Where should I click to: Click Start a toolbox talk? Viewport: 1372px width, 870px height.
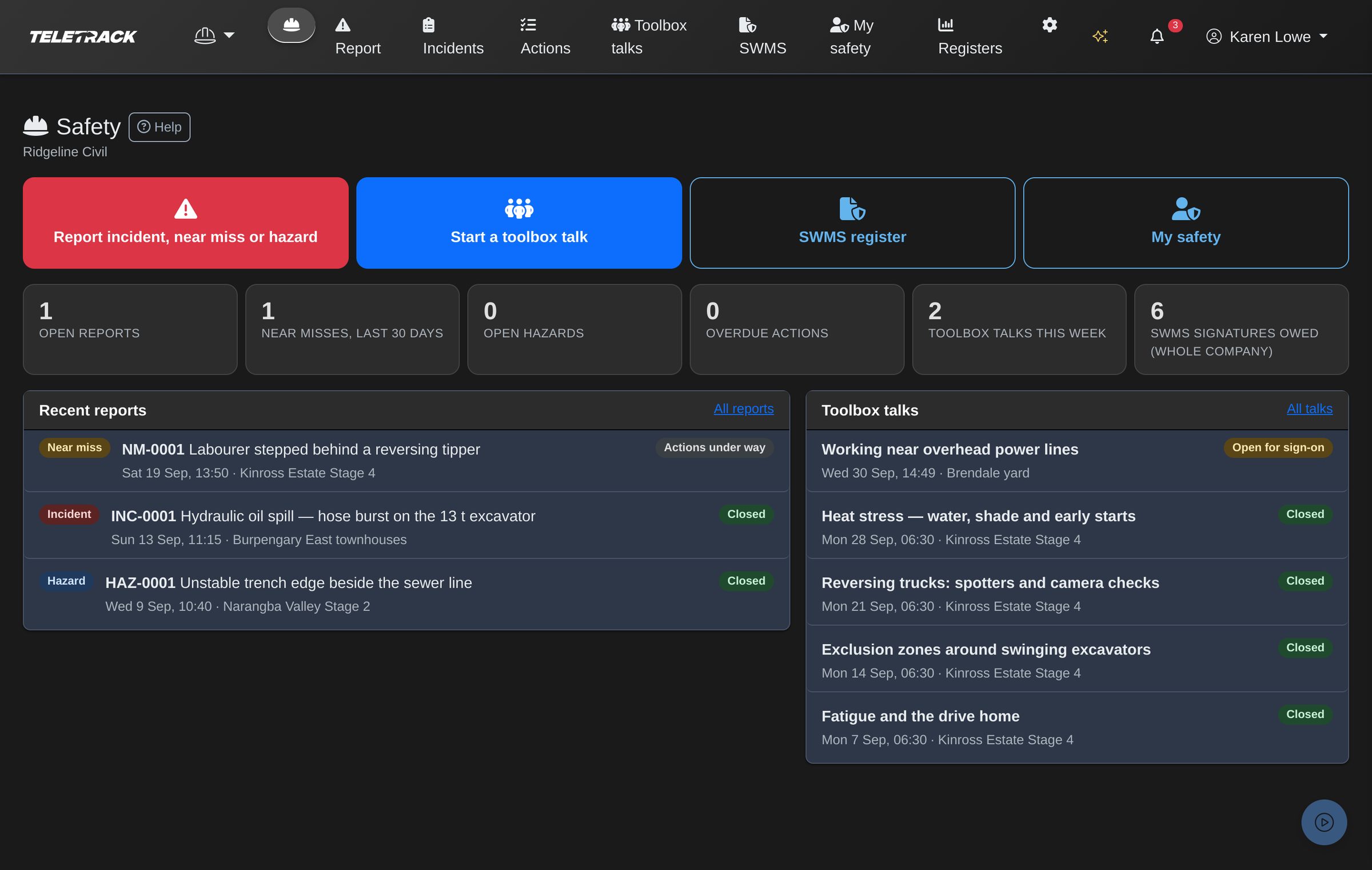point(519,223)
